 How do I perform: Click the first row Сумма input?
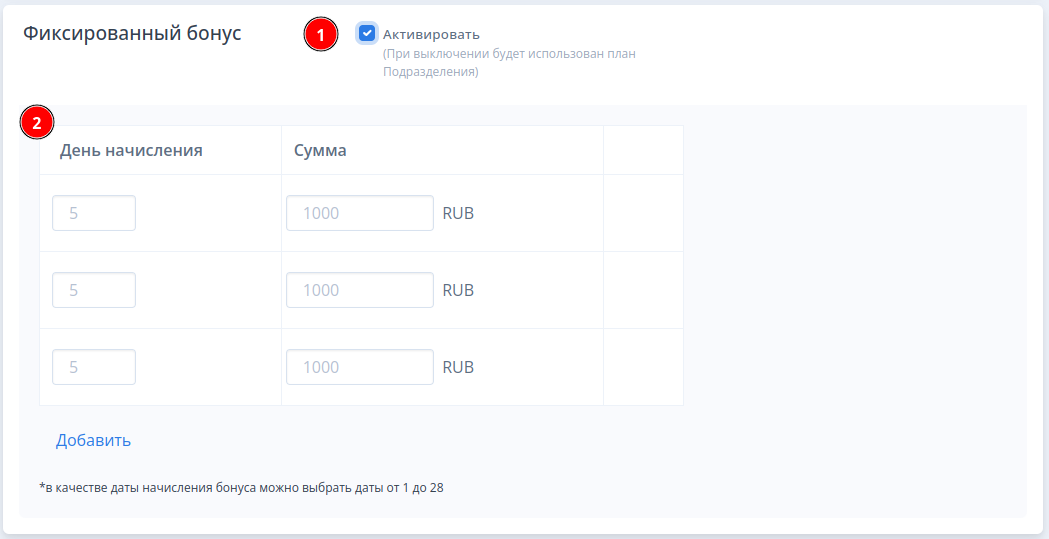tap(360, 213)
